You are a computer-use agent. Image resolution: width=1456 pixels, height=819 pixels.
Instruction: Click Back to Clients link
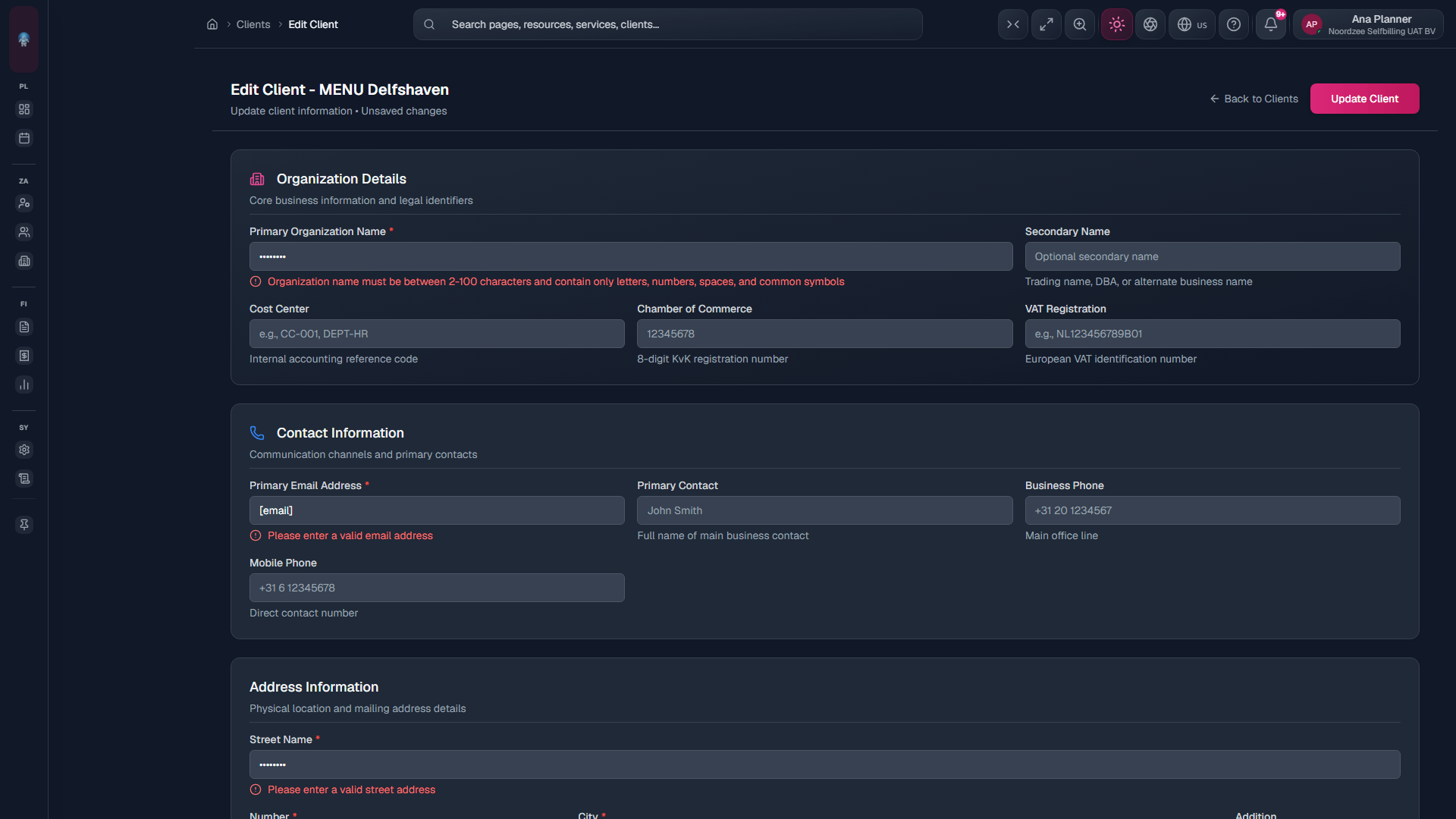1254,99
